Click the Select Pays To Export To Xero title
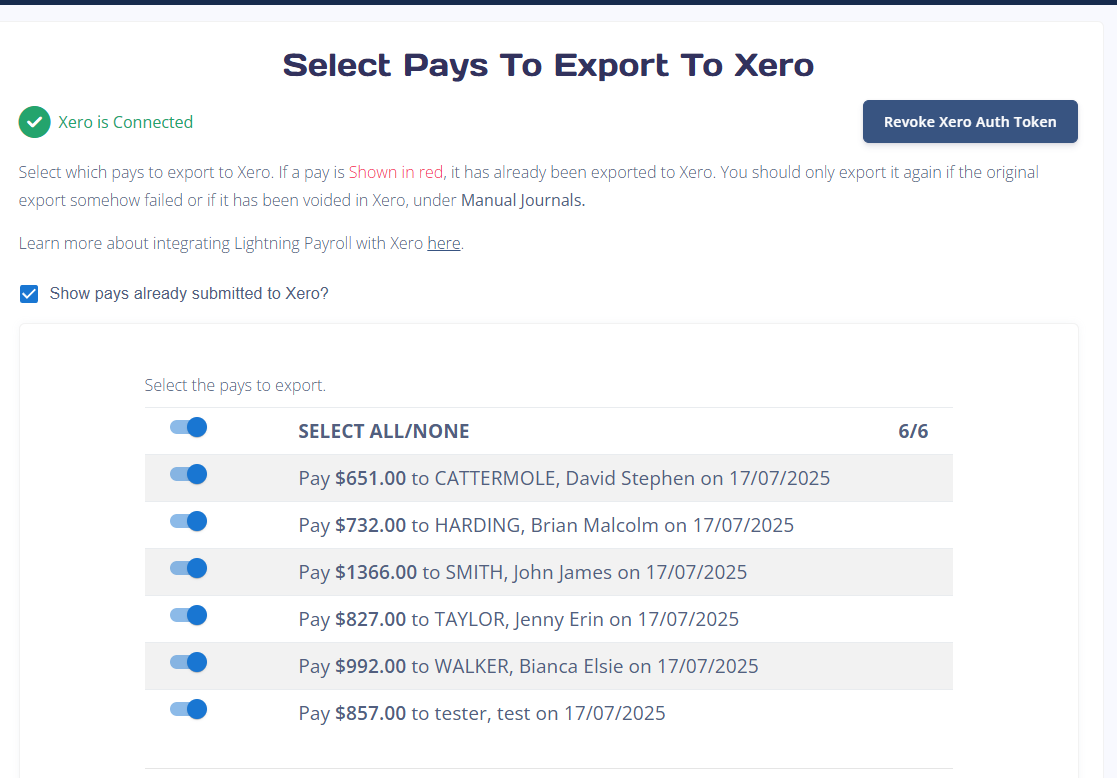Image resolution: width=1117 pixels, height=778 pixels. point(549,65)
